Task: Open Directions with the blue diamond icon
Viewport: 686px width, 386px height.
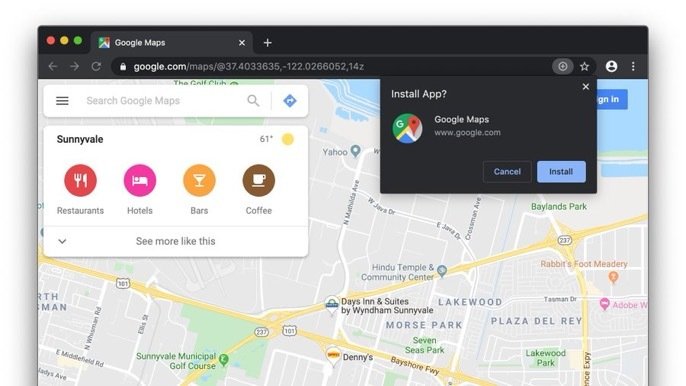Action: click(x=290, y=101)
